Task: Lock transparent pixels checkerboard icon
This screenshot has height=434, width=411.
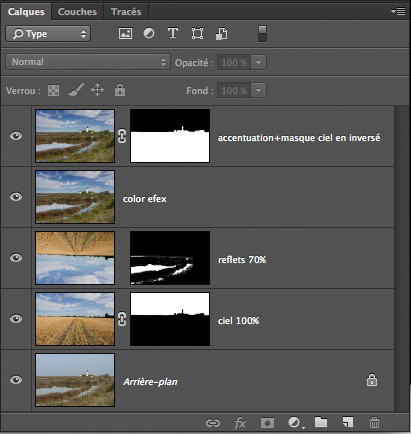Action: (53, 90)
